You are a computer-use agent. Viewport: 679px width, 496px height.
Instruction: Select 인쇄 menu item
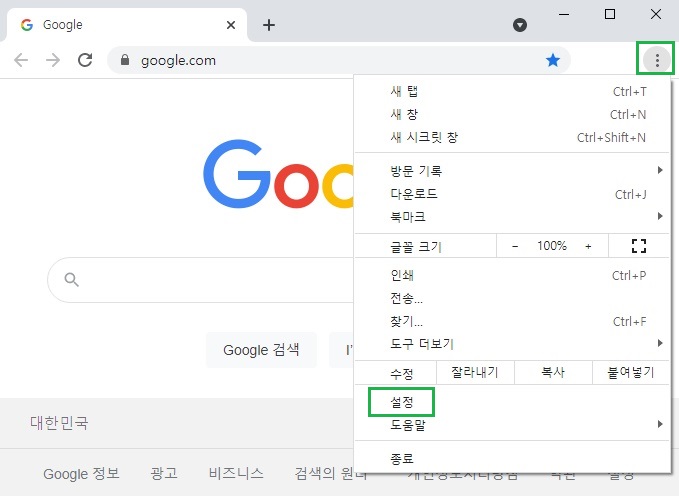coord(512,275)
